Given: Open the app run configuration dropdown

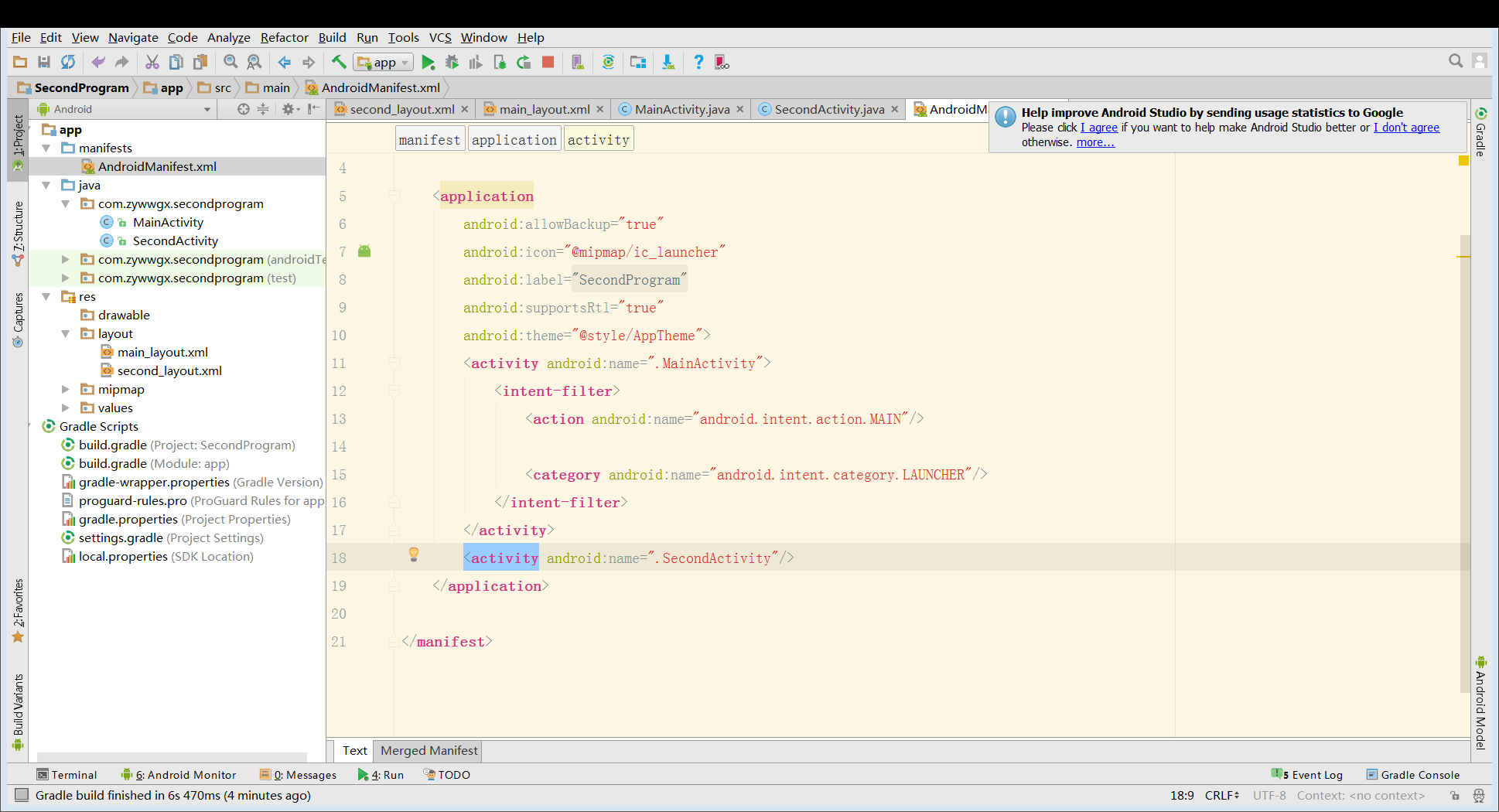Looking at the screenshot, I should pyautogui.click(x=384, y=63).
